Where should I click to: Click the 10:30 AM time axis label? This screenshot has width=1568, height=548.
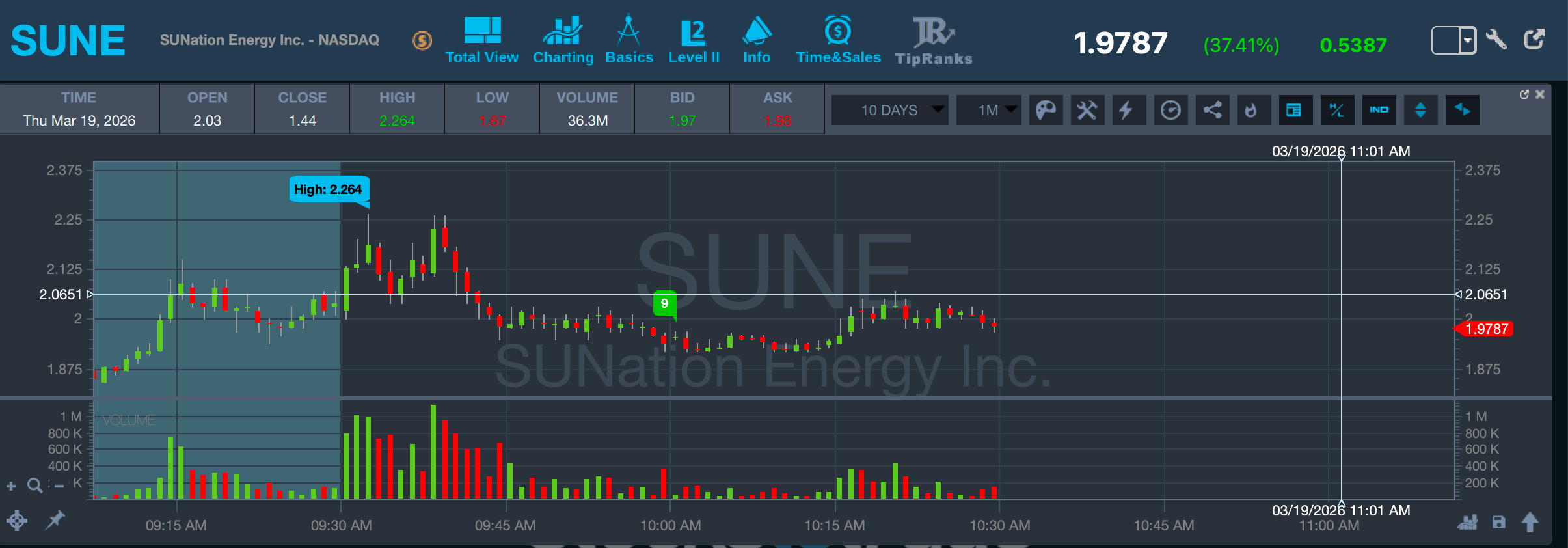point(999,525)
